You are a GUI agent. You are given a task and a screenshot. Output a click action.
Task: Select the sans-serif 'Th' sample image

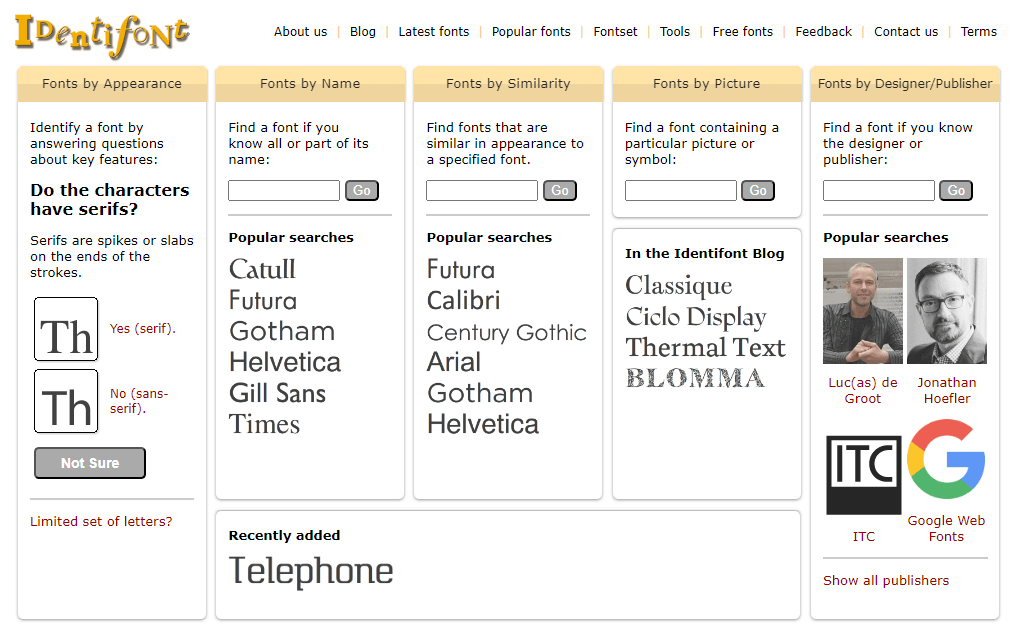66,401
